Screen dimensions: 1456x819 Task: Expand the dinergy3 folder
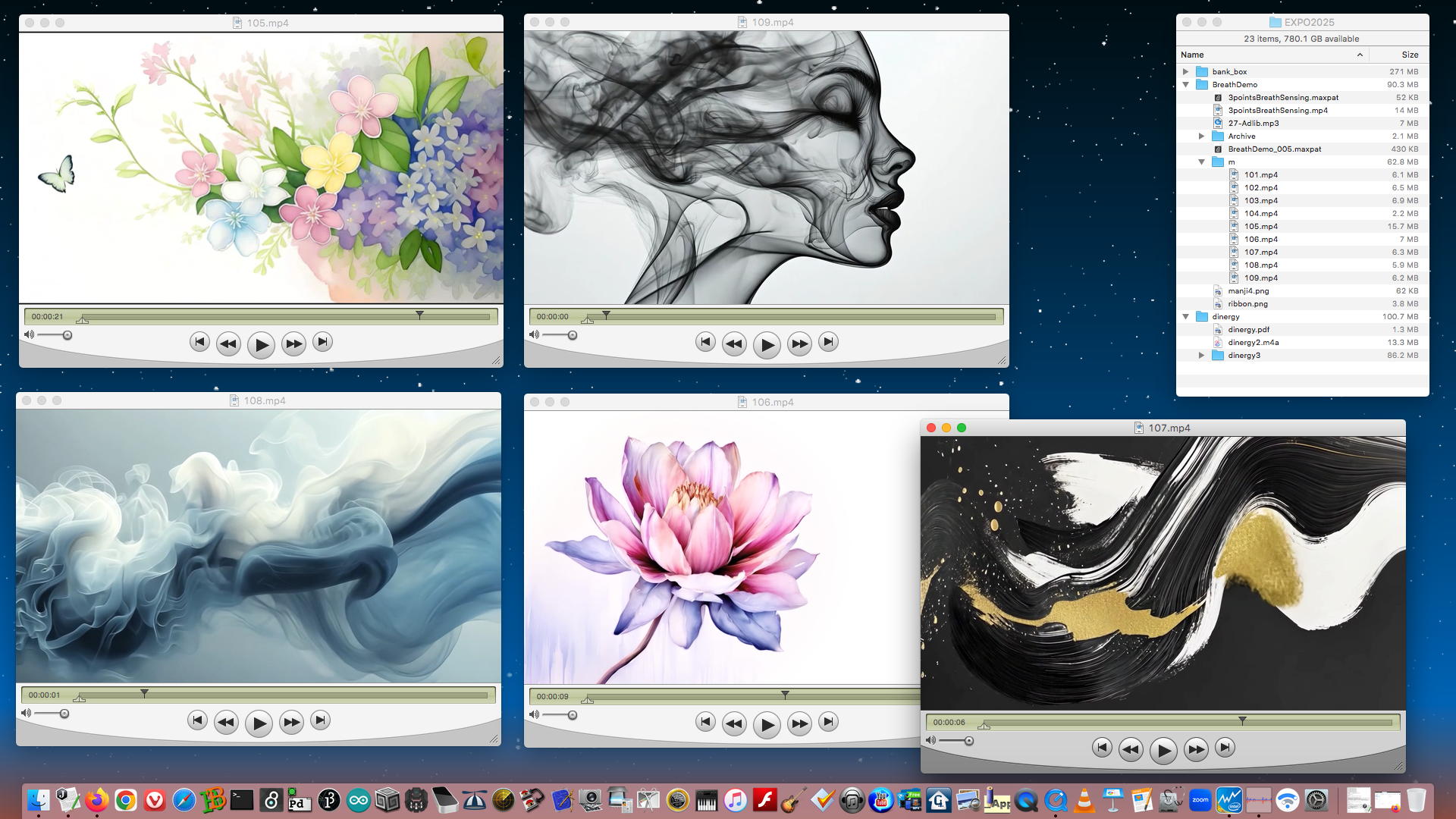click(1201, 356)
